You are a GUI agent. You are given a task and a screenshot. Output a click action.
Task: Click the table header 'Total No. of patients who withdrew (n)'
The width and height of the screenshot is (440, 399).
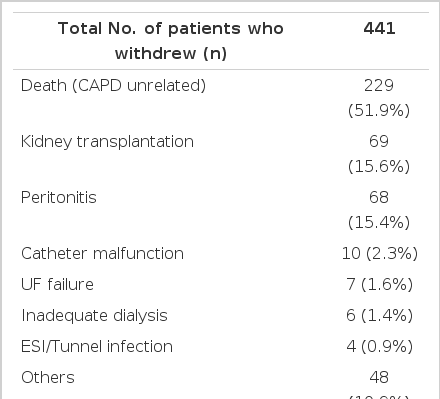click(171, 41)
